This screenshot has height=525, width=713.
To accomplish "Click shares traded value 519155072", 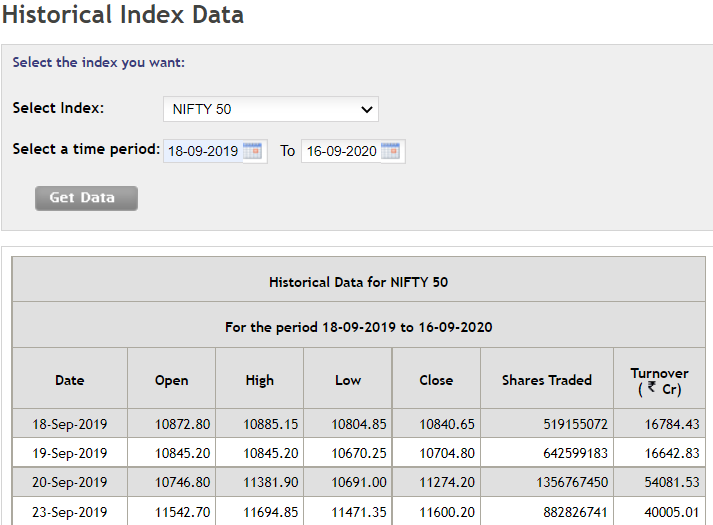I will 575,424.
